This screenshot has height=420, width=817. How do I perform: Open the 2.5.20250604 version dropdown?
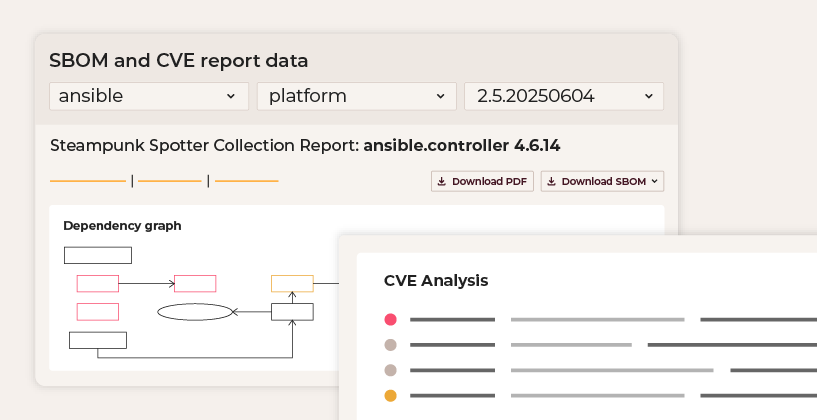pyautogui.click(x=564, y=96)
